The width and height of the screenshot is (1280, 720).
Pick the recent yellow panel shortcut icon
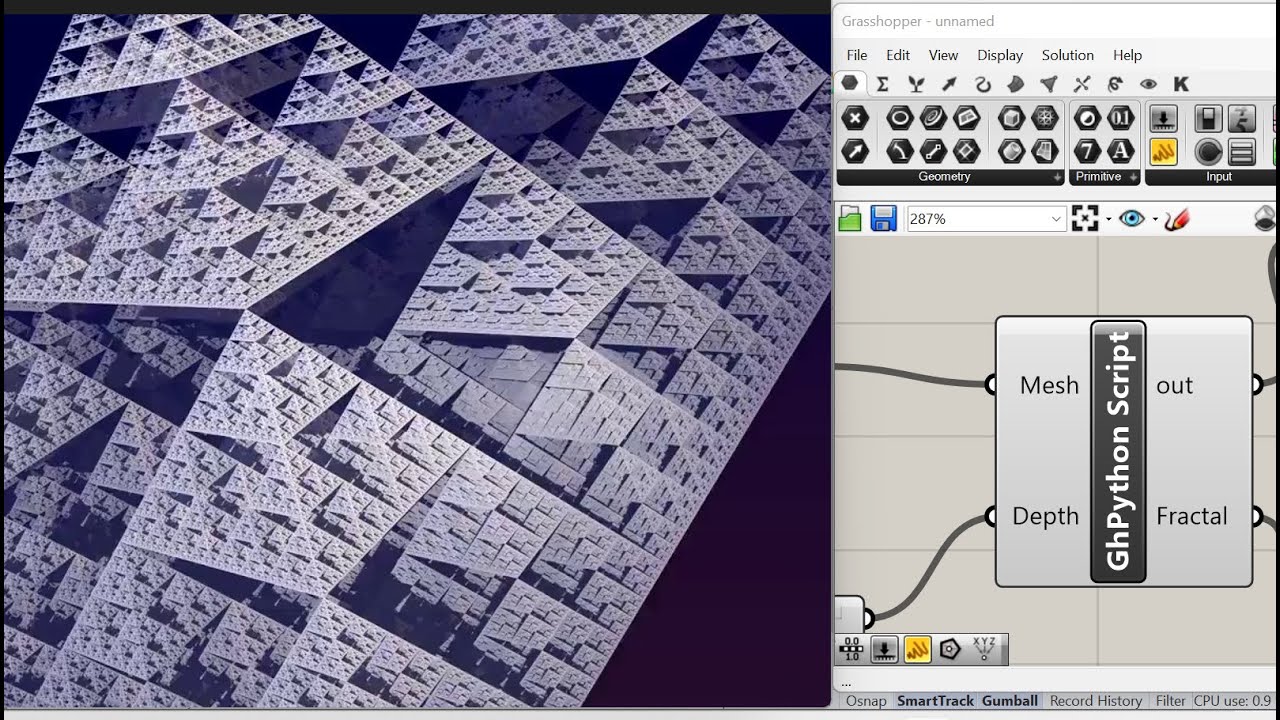tap(917, 650)
